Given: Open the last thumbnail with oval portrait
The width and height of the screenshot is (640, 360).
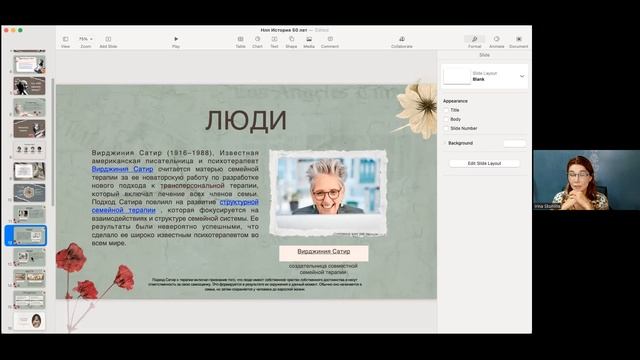Looking at the screenshot, I should [29, 321].
